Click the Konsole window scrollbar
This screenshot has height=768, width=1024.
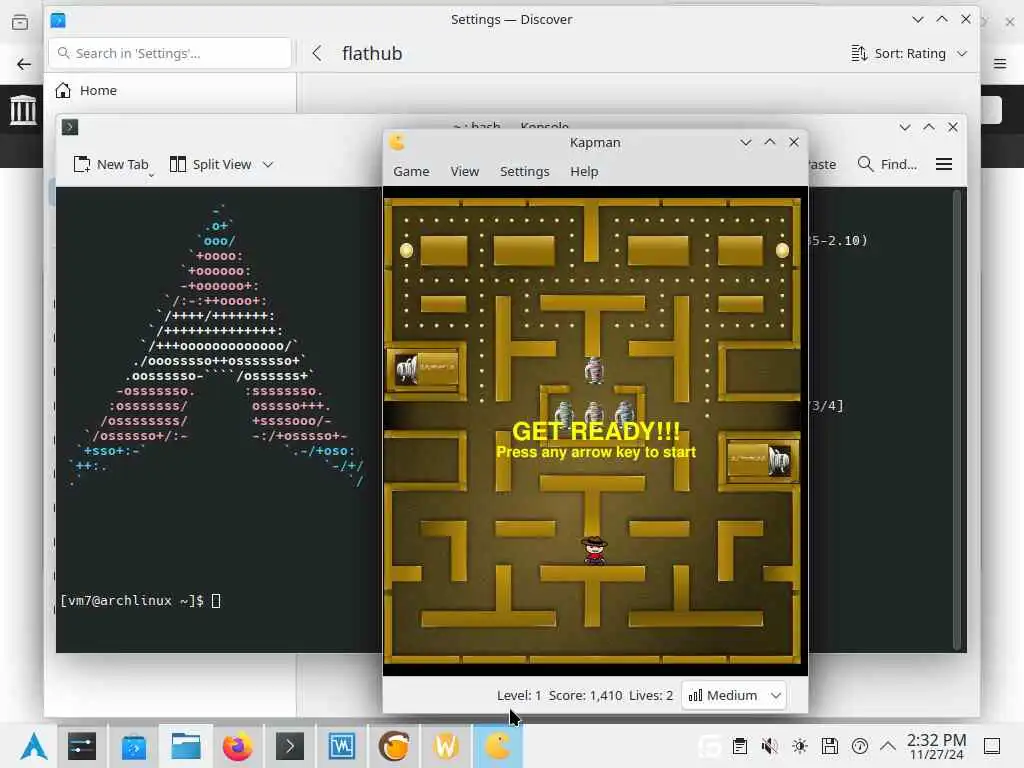957,418
